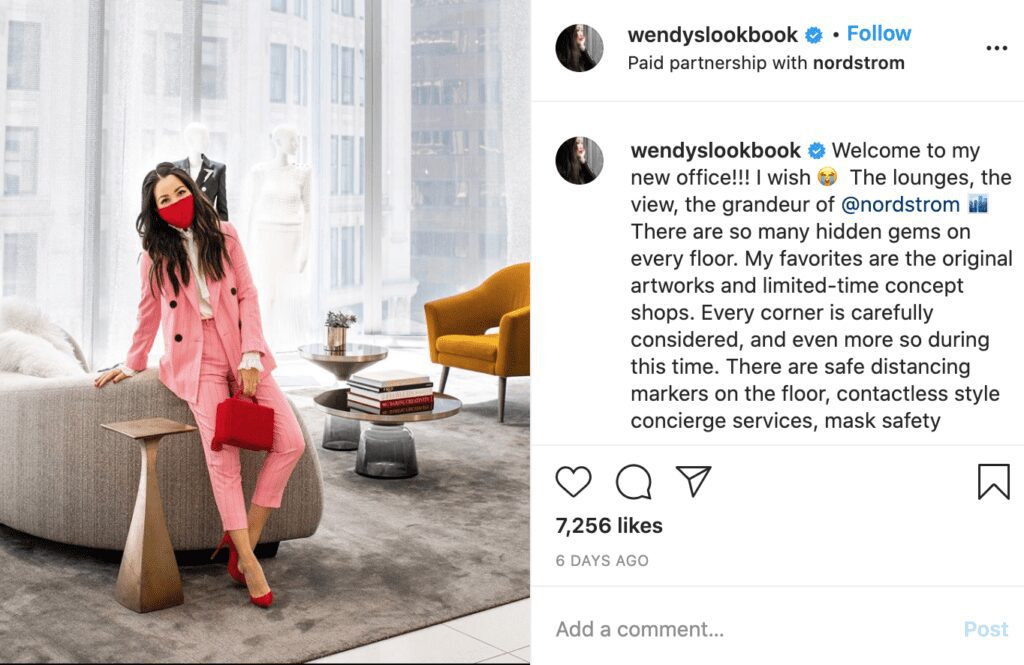Screen dimensions: 1024x665
Task: Click the verified badge beside header username
Action: pyautogui.click(x=814, y=35)
